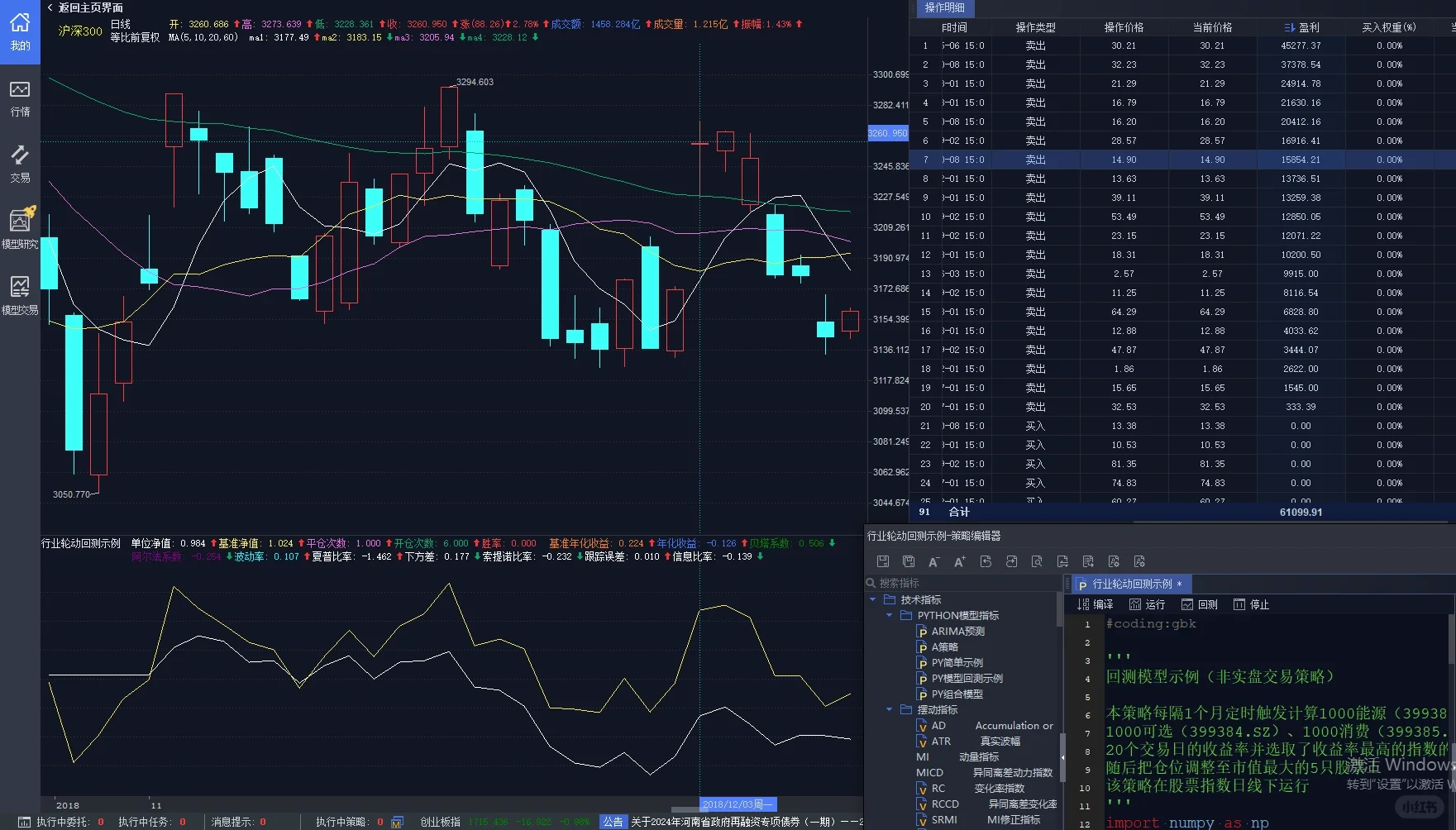Collapse the 技术指标 tree folder
Screen dimensions: 1456x830
pyautogui.click(x=873, y=599)
